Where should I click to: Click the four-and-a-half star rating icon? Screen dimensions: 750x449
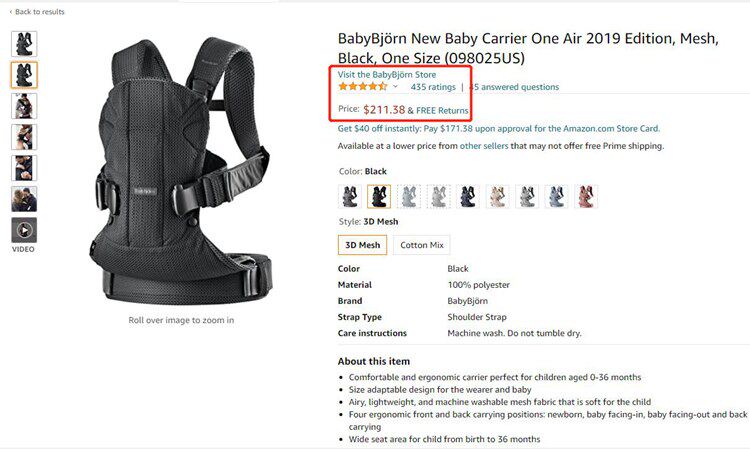363,87
